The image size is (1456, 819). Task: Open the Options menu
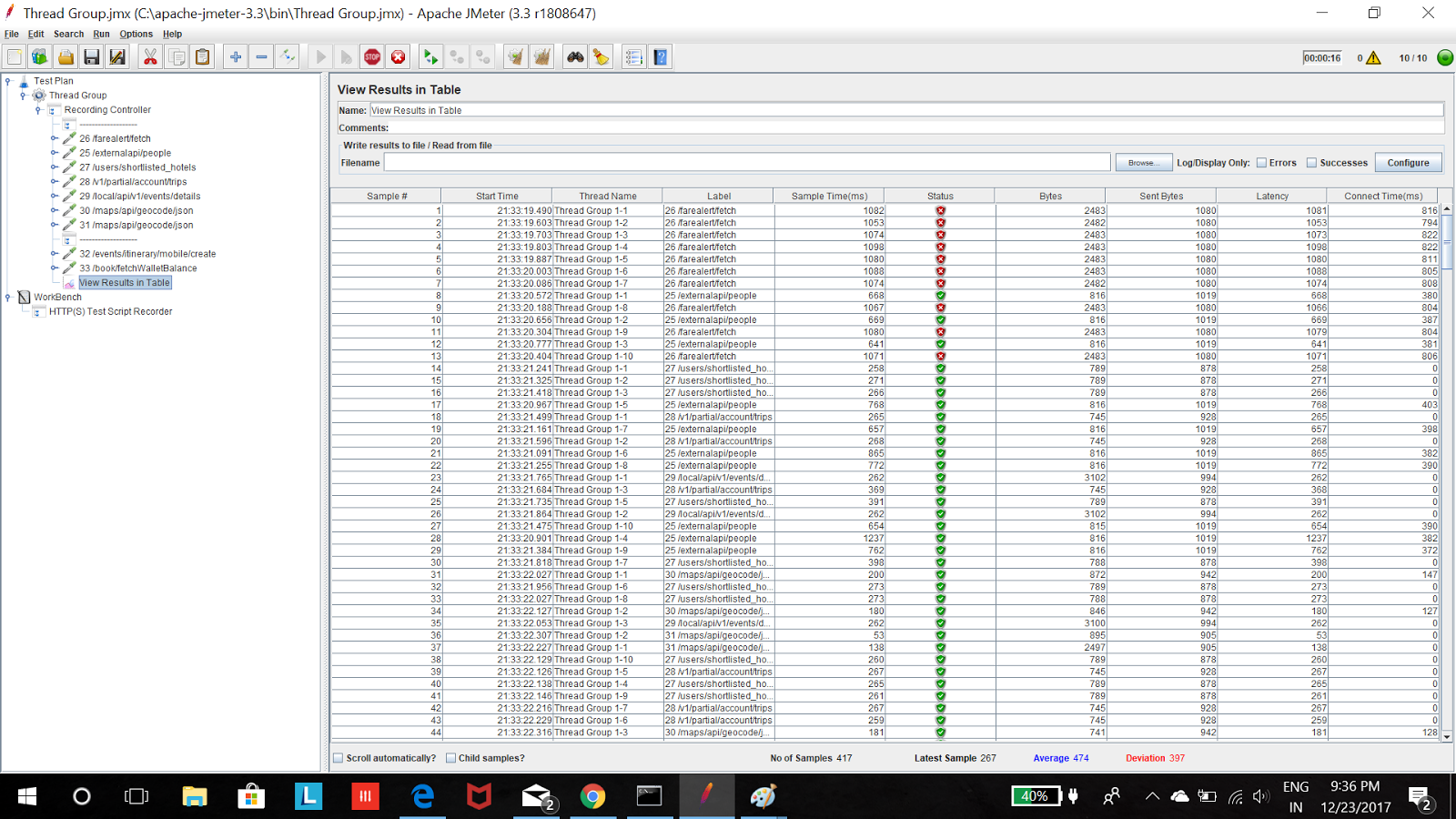pyautogui.click(x=136, y=34)
